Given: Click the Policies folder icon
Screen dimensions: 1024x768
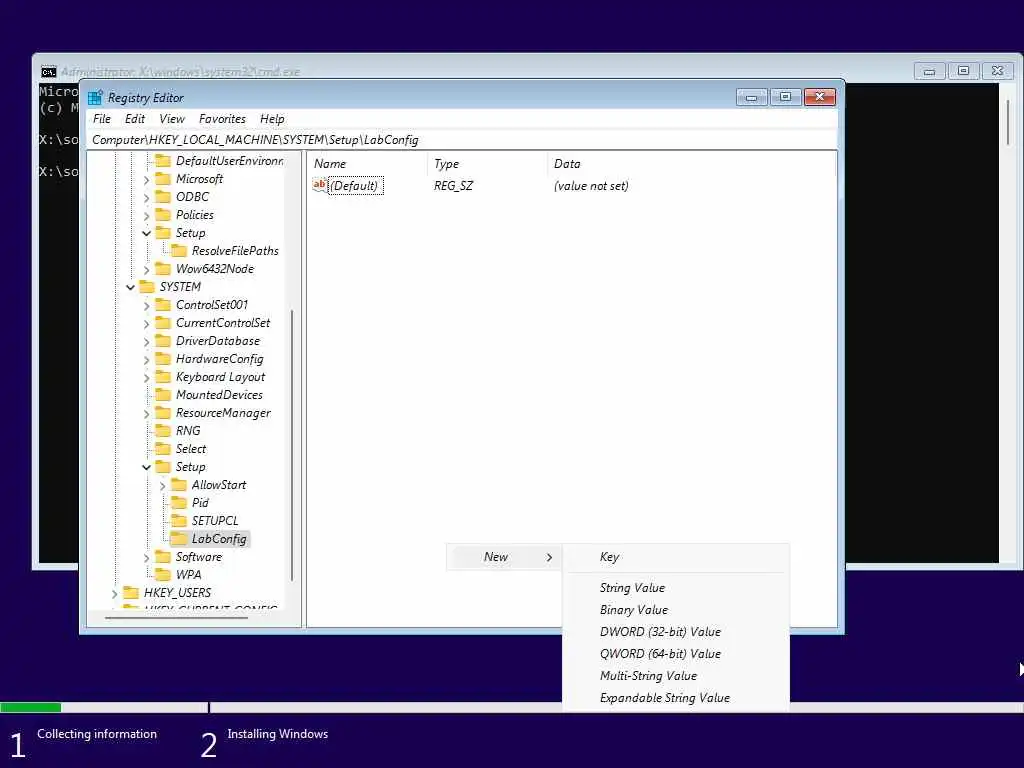Looking at the screenshot, I should click(163, 215).
